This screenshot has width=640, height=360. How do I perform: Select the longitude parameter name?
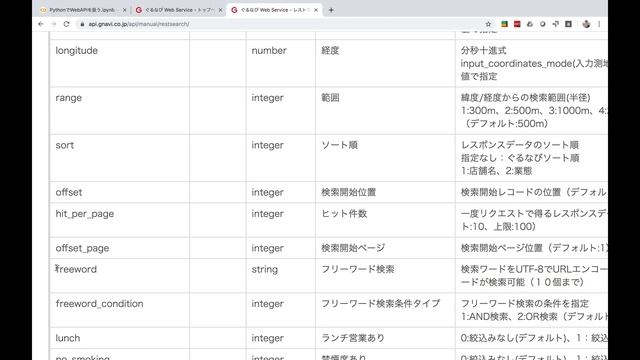(77, 51)
